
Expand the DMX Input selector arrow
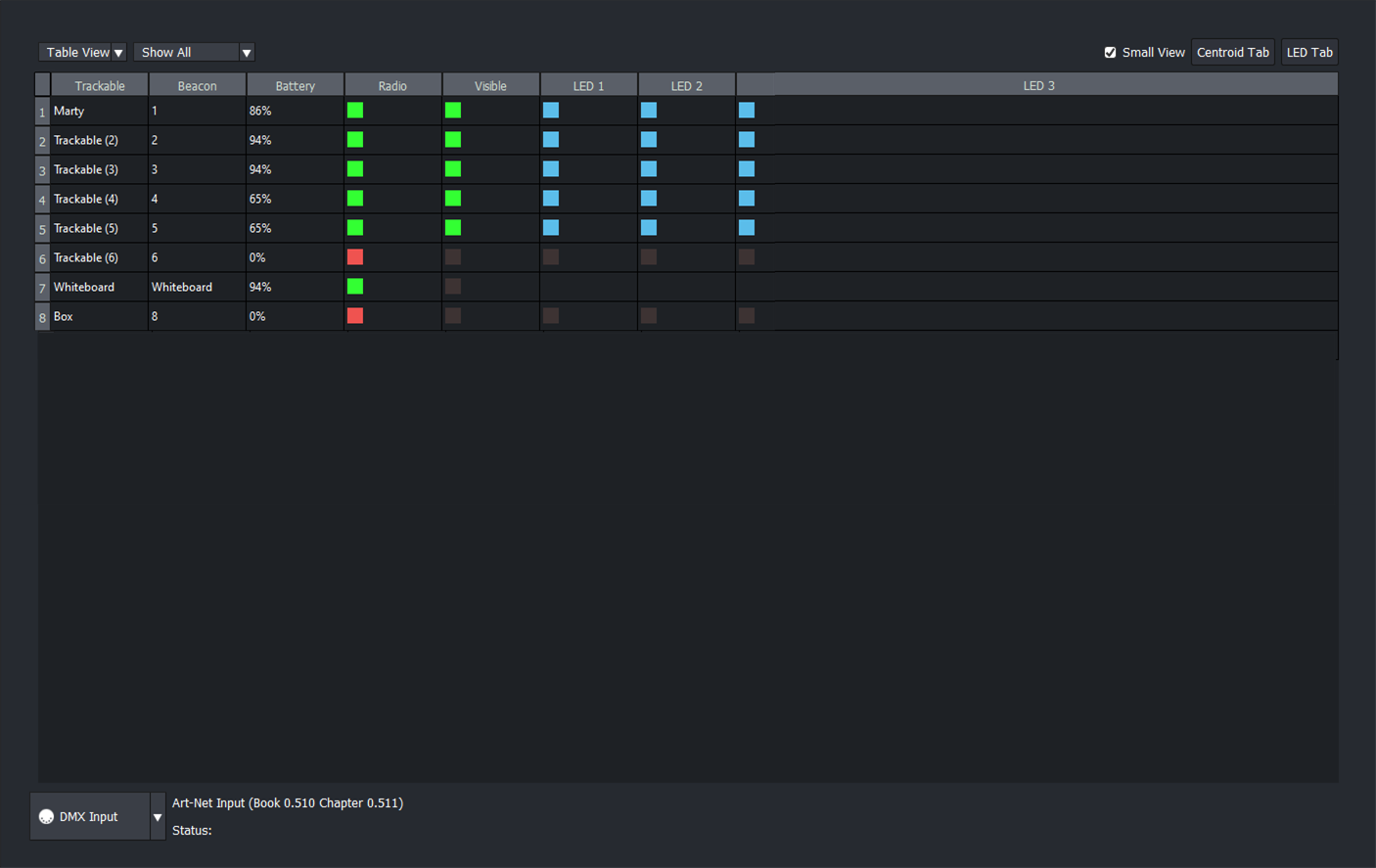[x=157, y=815]
